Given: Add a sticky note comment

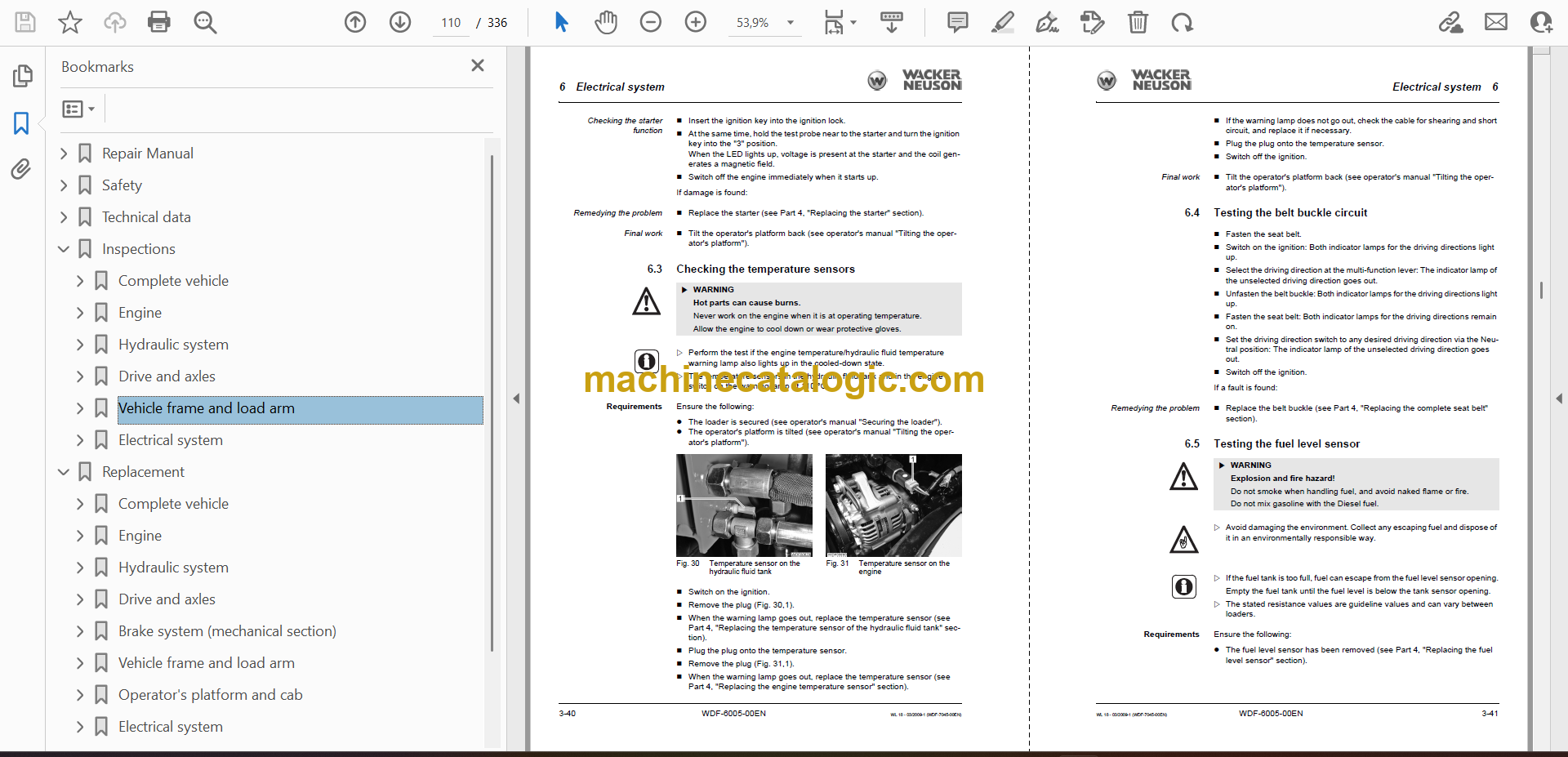Looking at the screenshot, I should coord(958,22).
